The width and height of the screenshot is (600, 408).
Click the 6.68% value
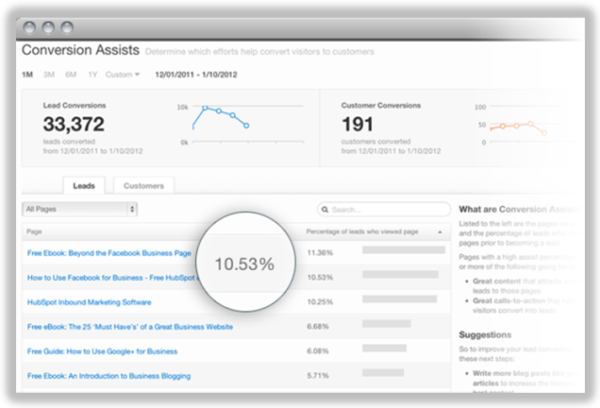pyautogui.click(x=318, y=326)
